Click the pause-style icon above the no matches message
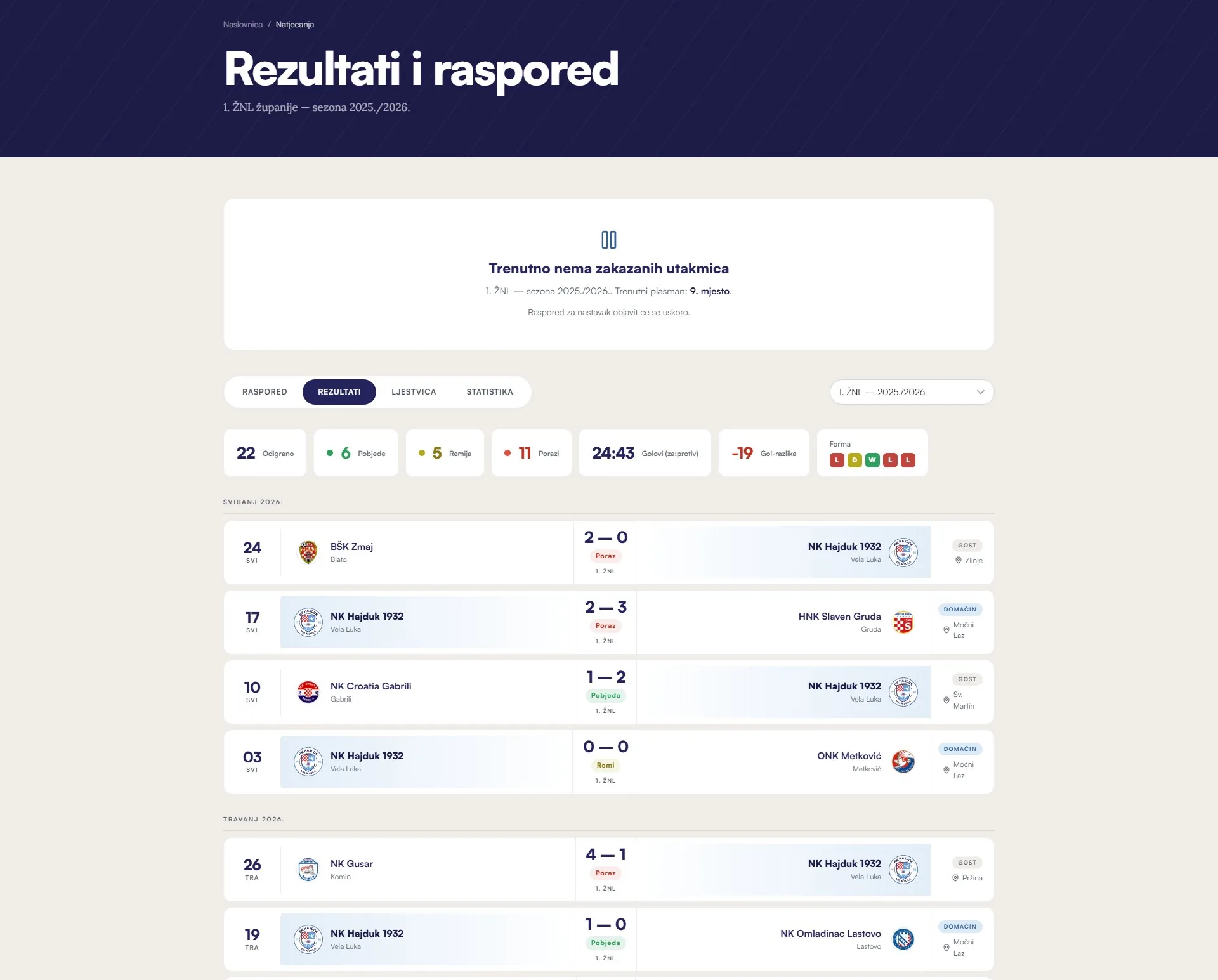 click(x=609, y=240)
